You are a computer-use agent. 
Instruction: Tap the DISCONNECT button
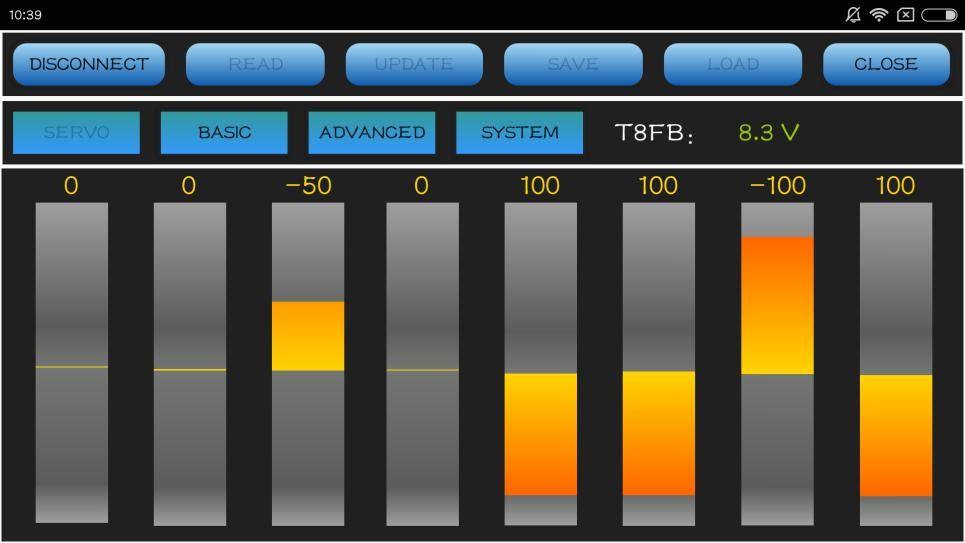(x=88, y=64)
